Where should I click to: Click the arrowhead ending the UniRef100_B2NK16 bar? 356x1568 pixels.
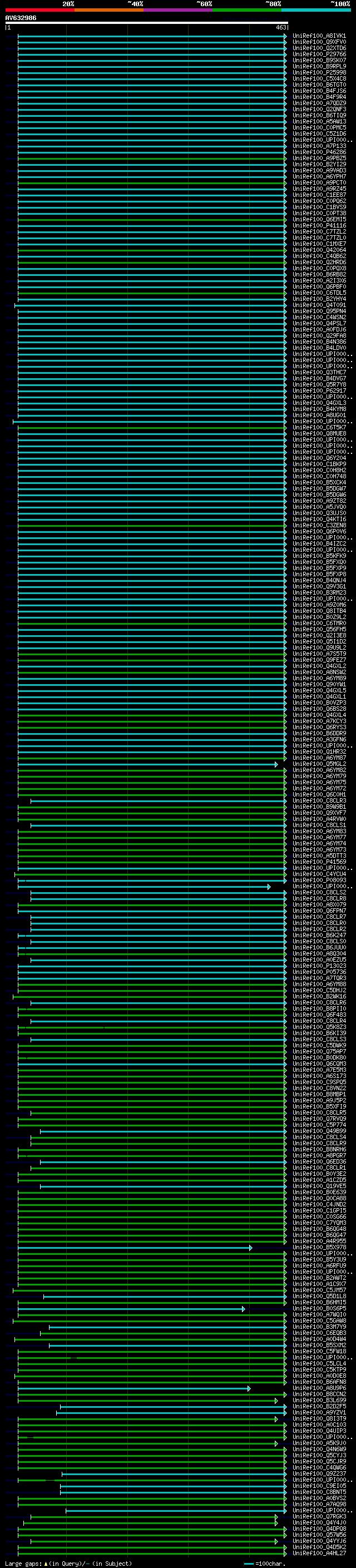(x=285, y=996)
